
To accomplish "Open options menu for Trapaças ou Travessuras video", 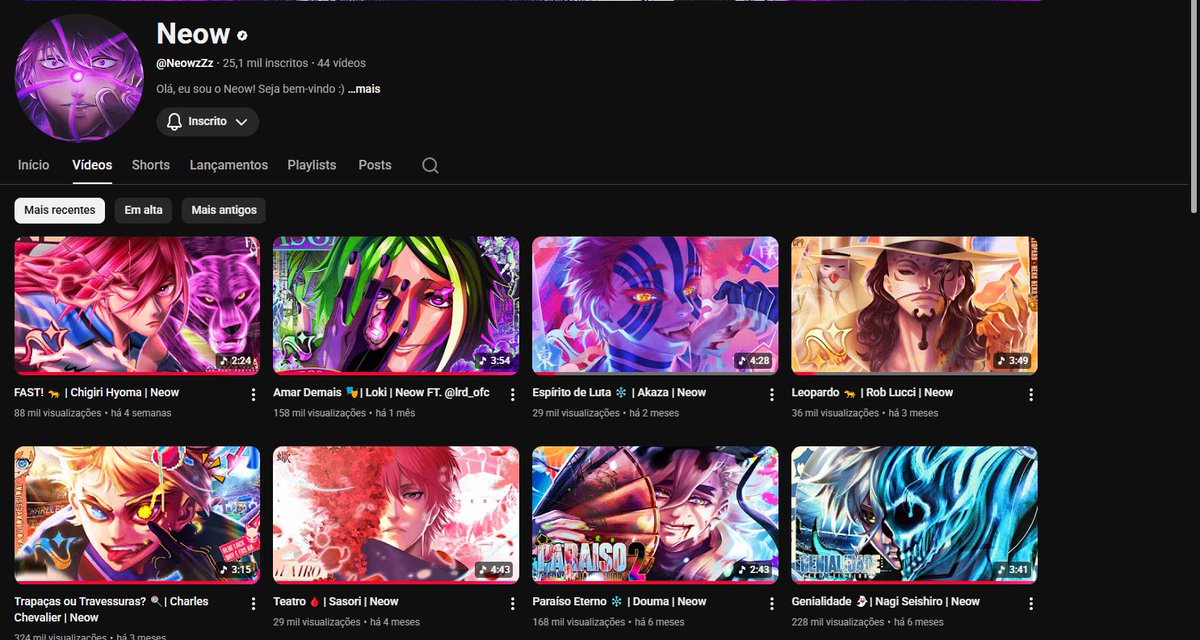I will [x=253, y=603].
